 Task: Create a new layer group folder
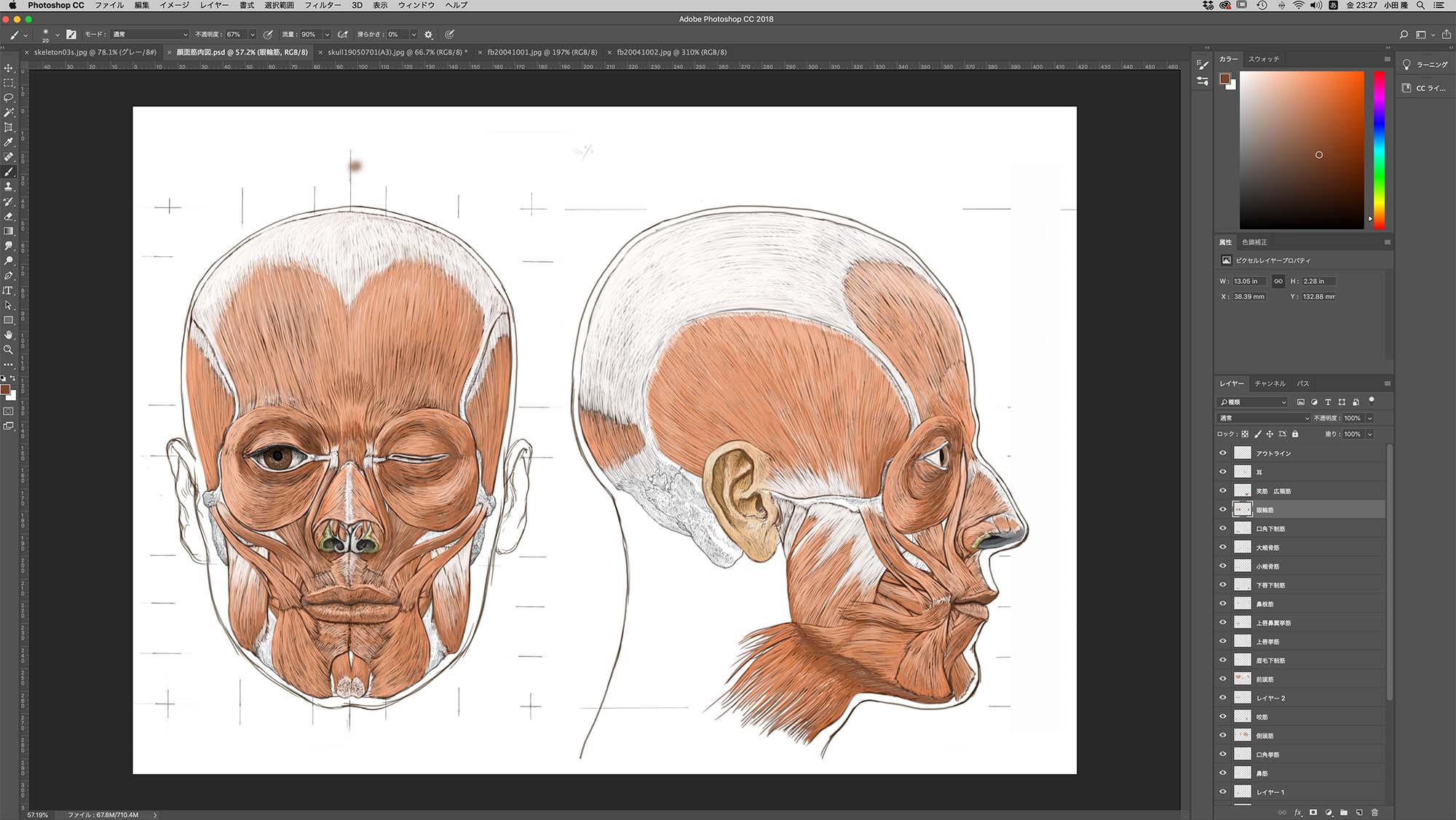1344,812
